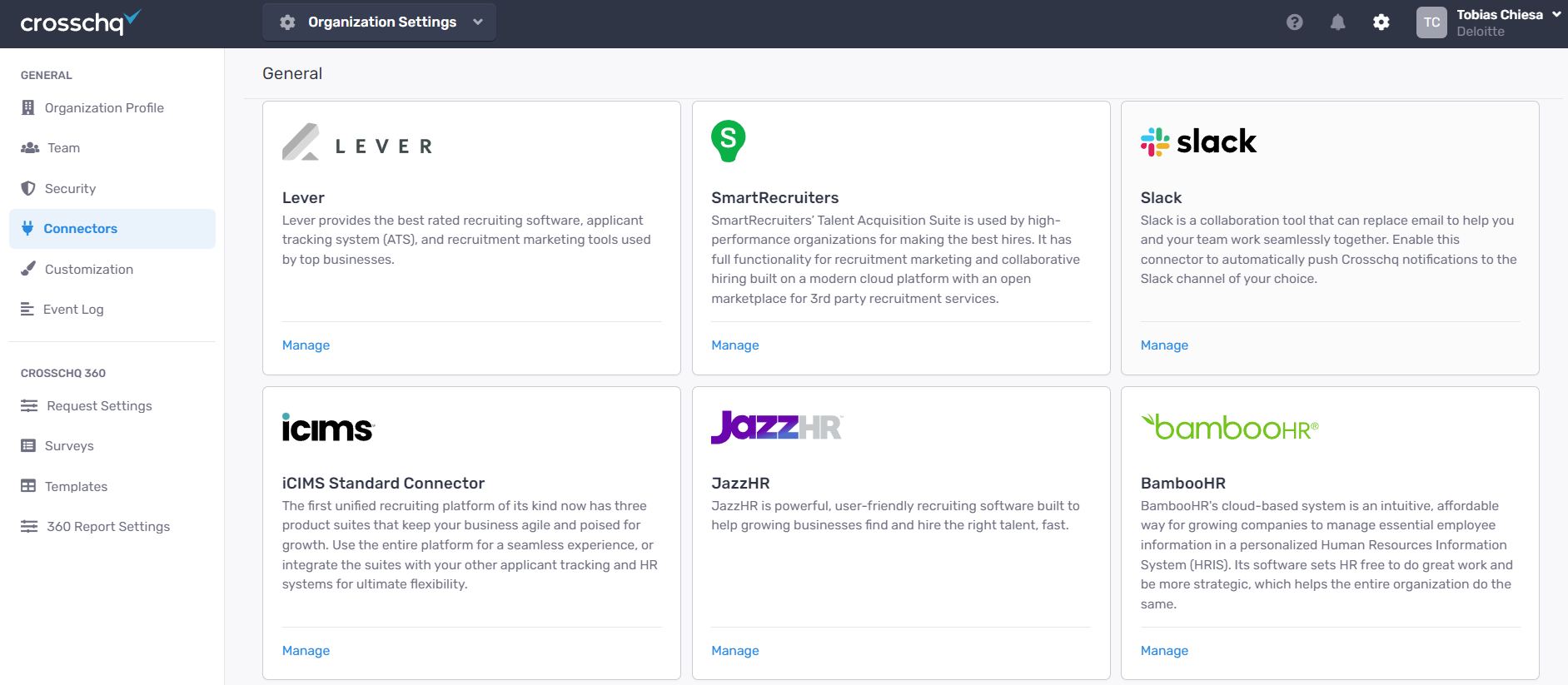The height and width of the screenshot is (685, 1568).
Task: Click the iCIMS logo
Action: tap(328, 428)
